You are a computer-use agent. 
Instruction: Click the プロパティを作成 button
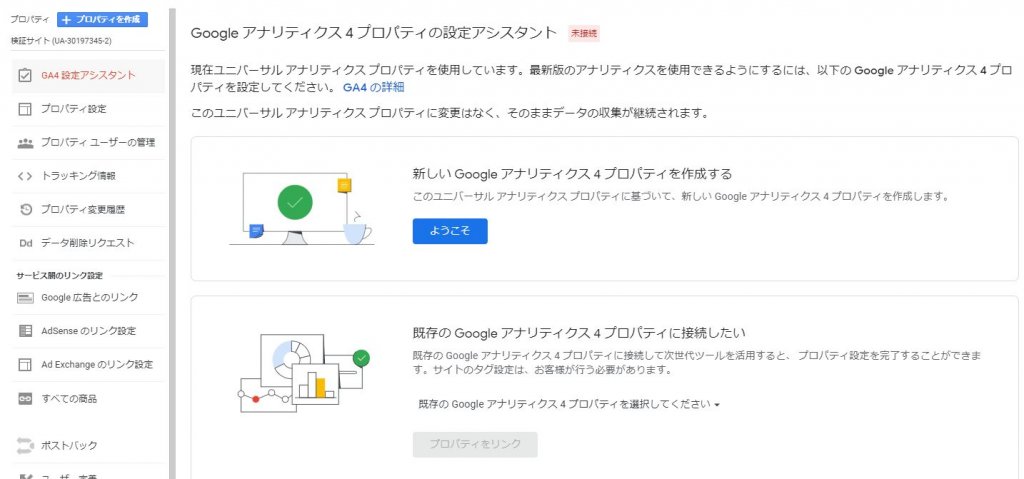click(102, 20)
